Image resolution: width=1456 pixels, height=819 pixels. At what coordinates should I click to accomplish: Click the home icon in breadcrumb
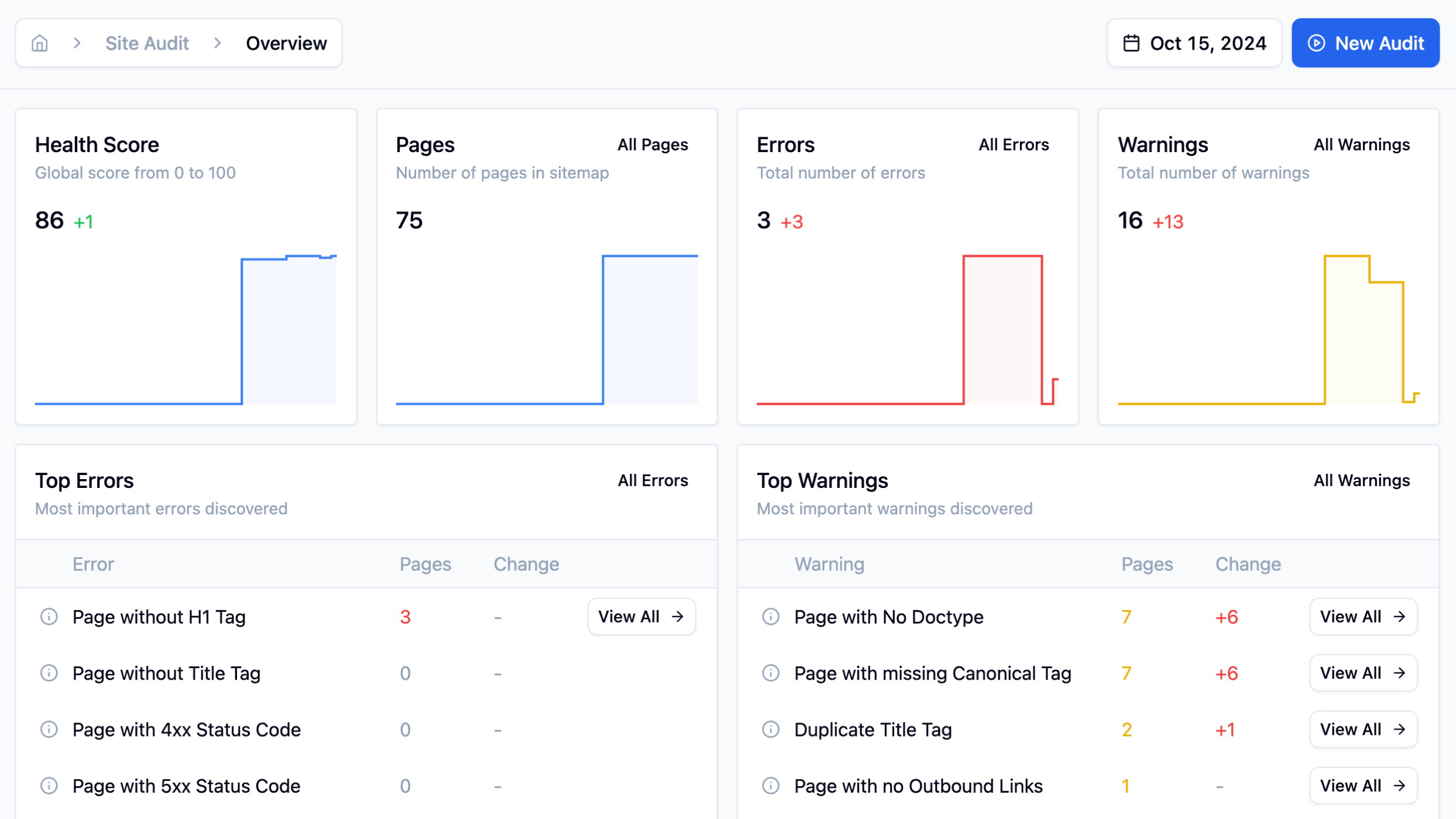click(x=40, y=43)
